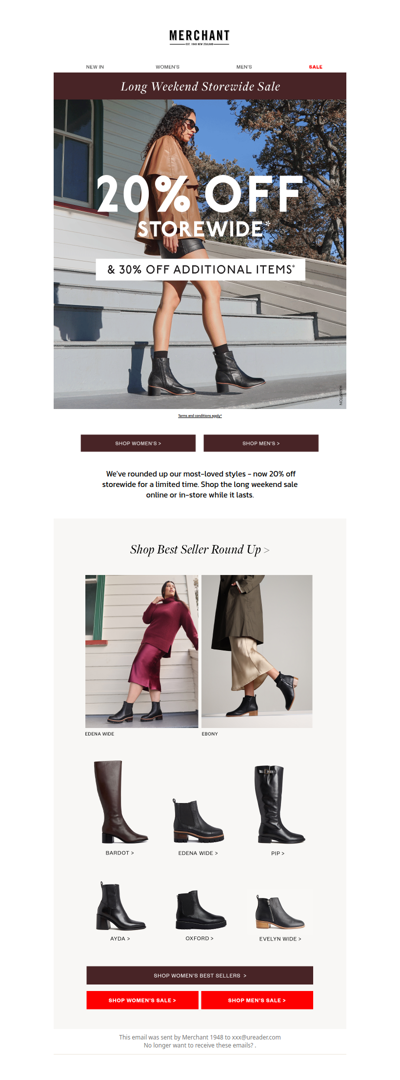Click the Merchant logo at top
Image resolution: width=400 pixels, height=1080 pixels.
200,37
